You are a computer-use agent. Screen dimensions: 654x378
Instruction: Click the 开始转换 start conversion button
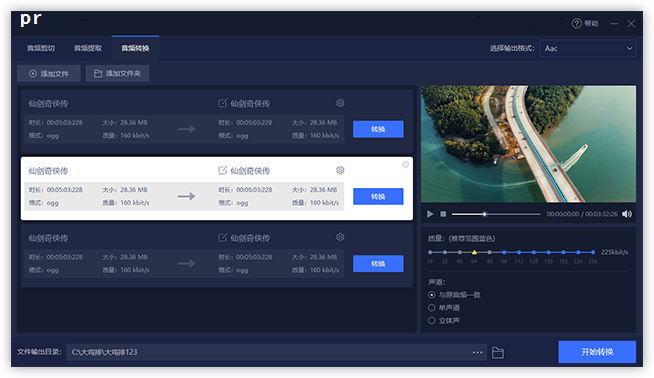pyautogui.click(x=597, y=352)
